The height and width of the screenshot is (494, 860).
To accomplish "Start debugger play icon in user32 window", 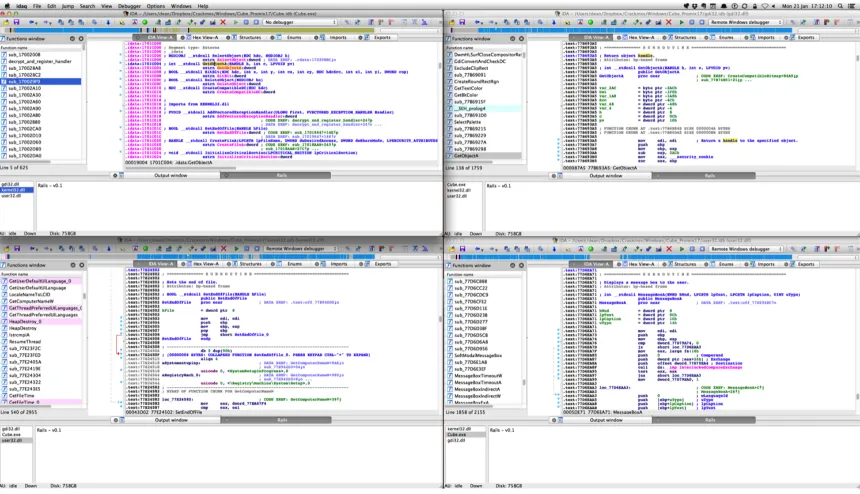I will (x=681, y=248).
